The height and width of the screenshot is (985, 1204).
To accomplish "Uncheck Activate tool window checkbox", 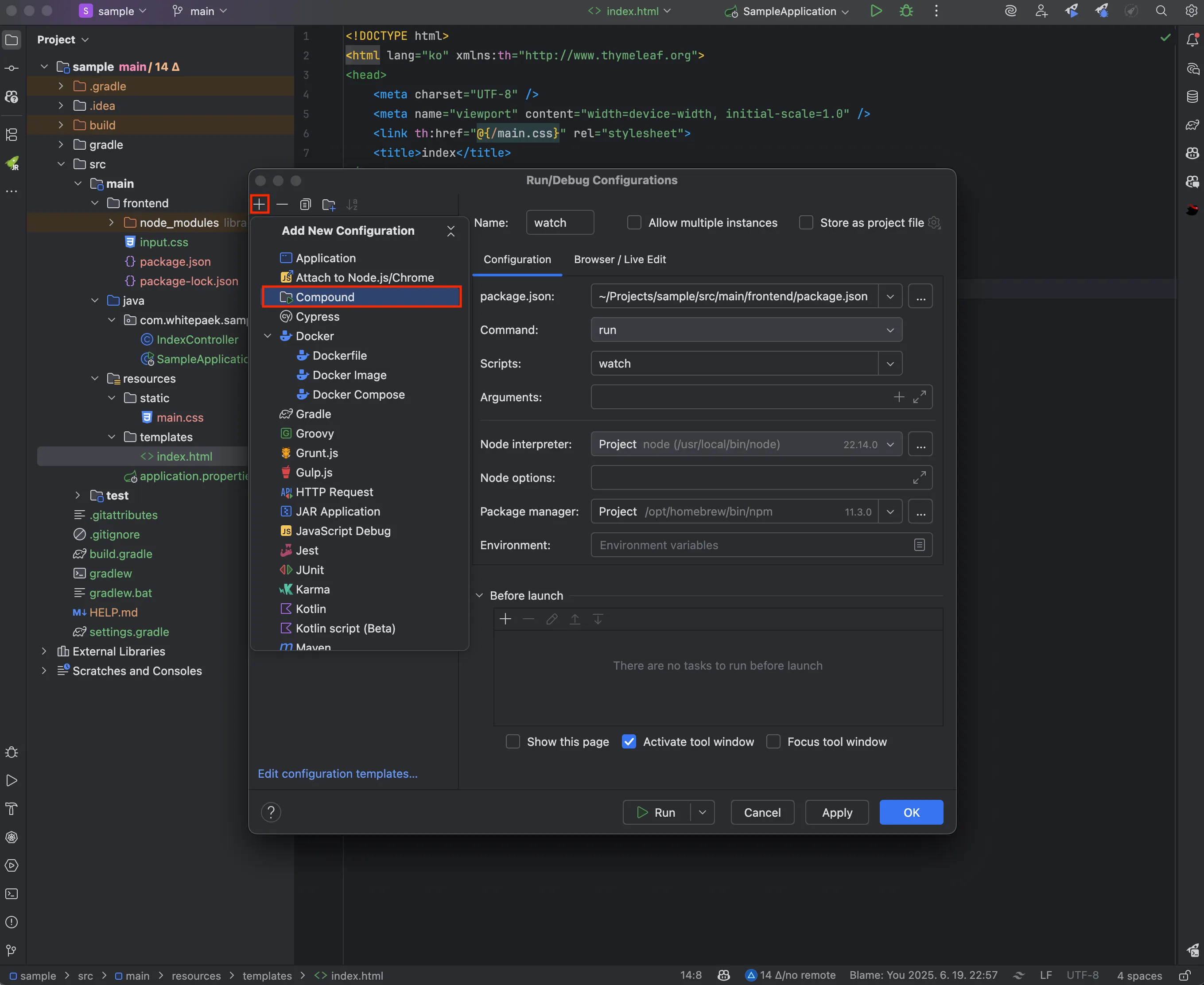I will (629, 741).
